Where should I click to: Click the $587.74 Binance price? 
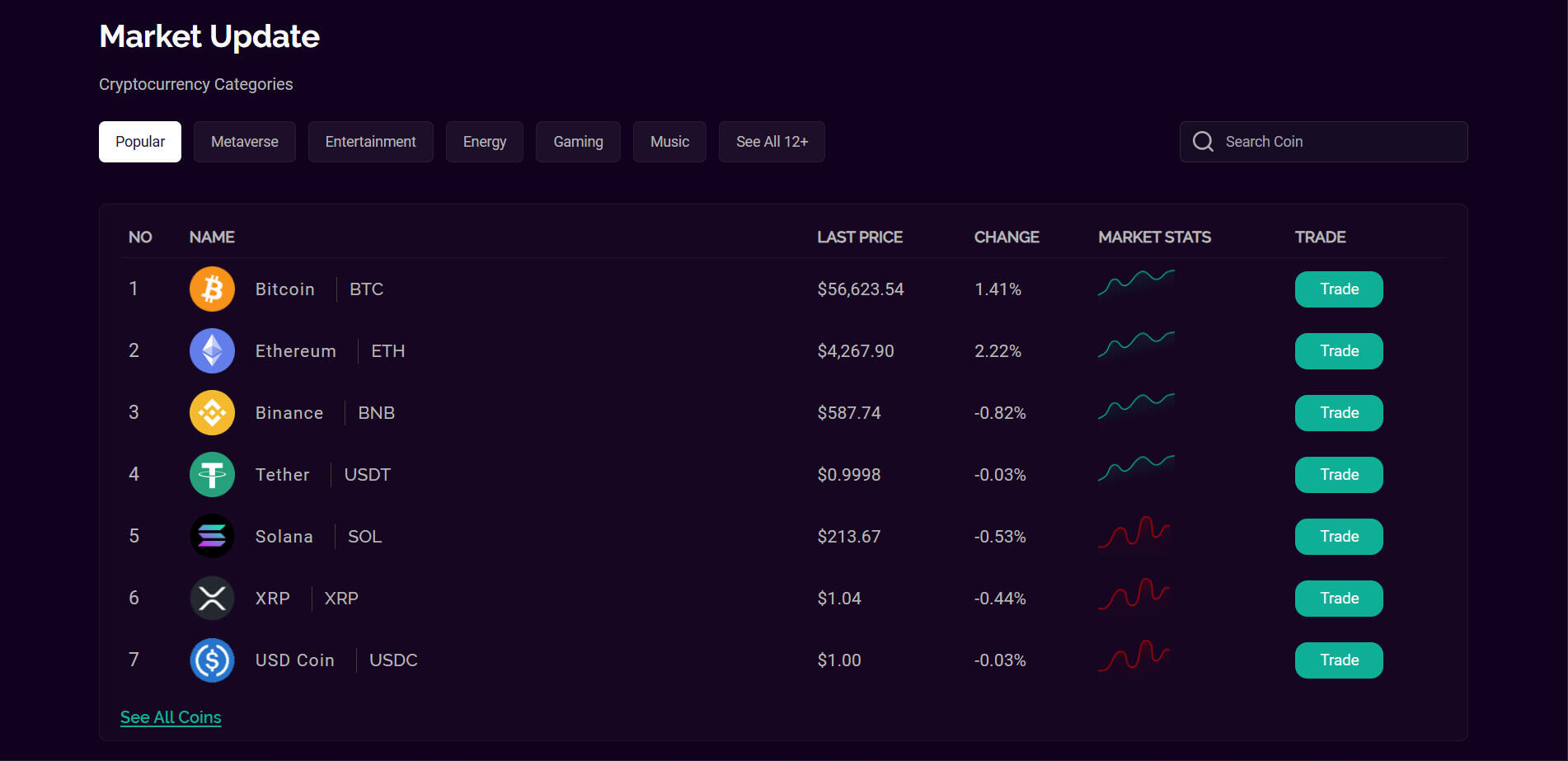point(849,413)
